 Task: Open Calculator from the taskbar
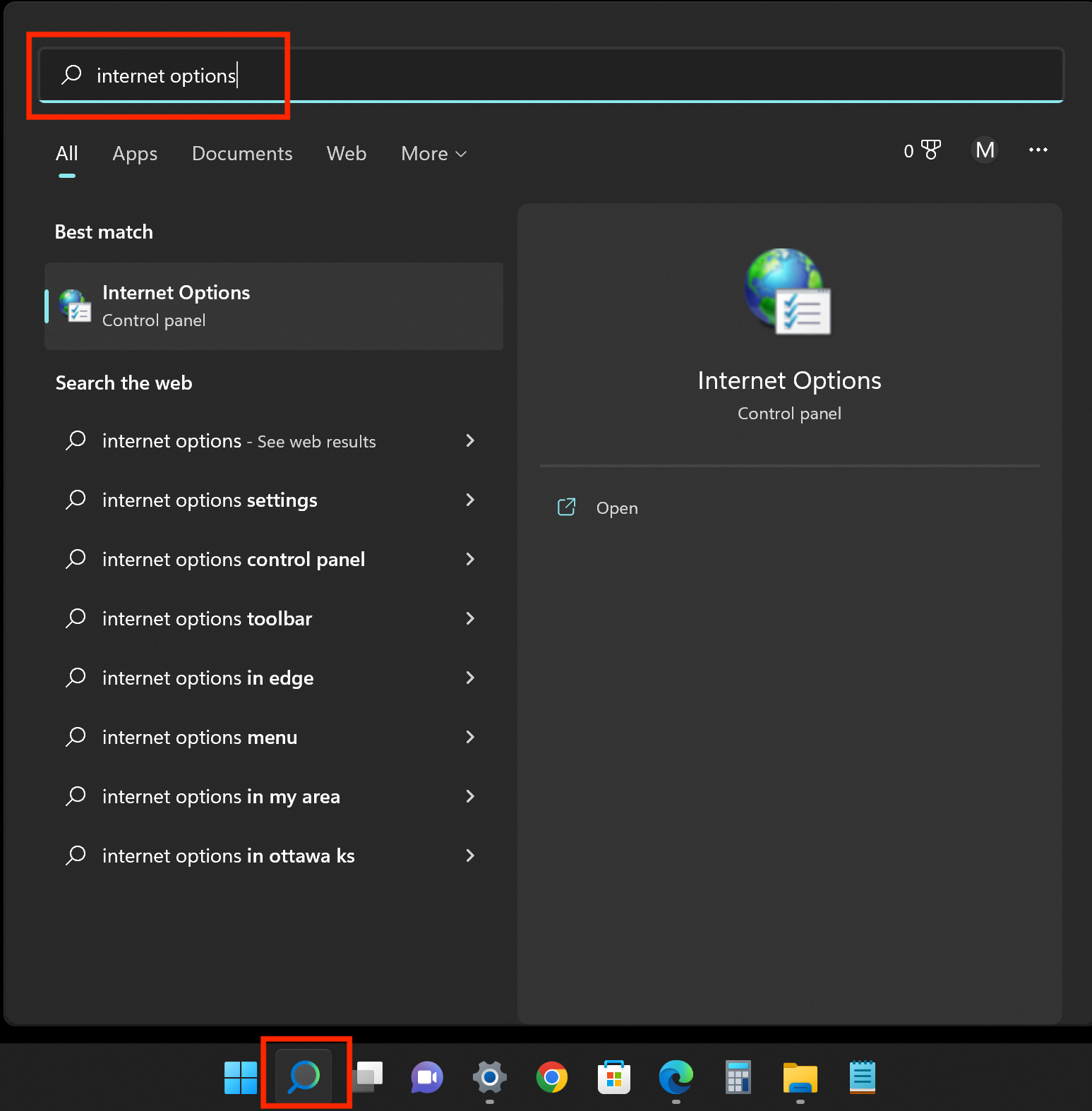coord(738,1077)
